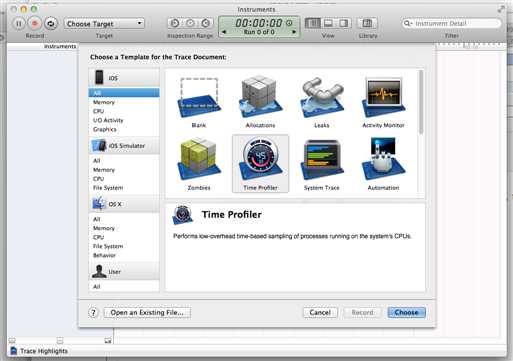The height and width of the screenshot is (361, 513).
Task: Click the red Record button
Action: point(35,23)
